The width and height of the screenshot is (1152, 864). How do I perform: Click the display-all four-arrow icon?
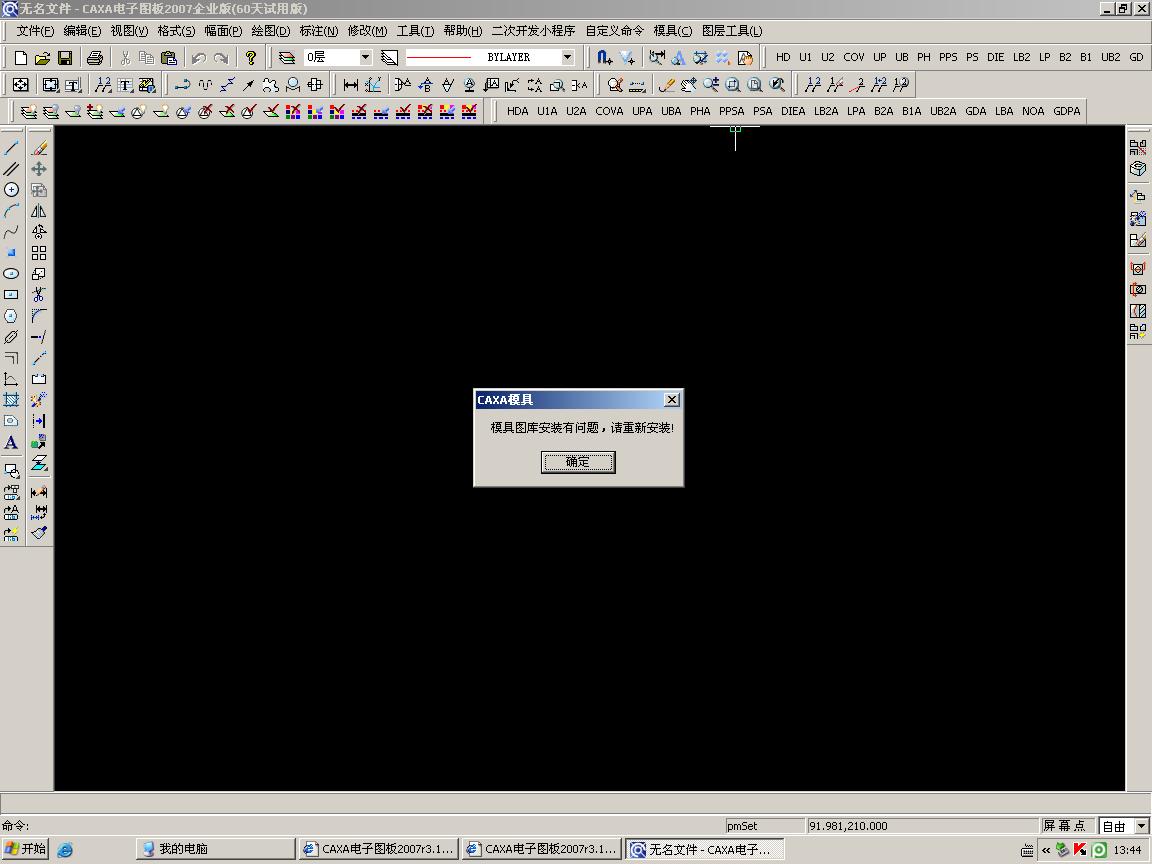pyautogui.click(x=21, y=84)
